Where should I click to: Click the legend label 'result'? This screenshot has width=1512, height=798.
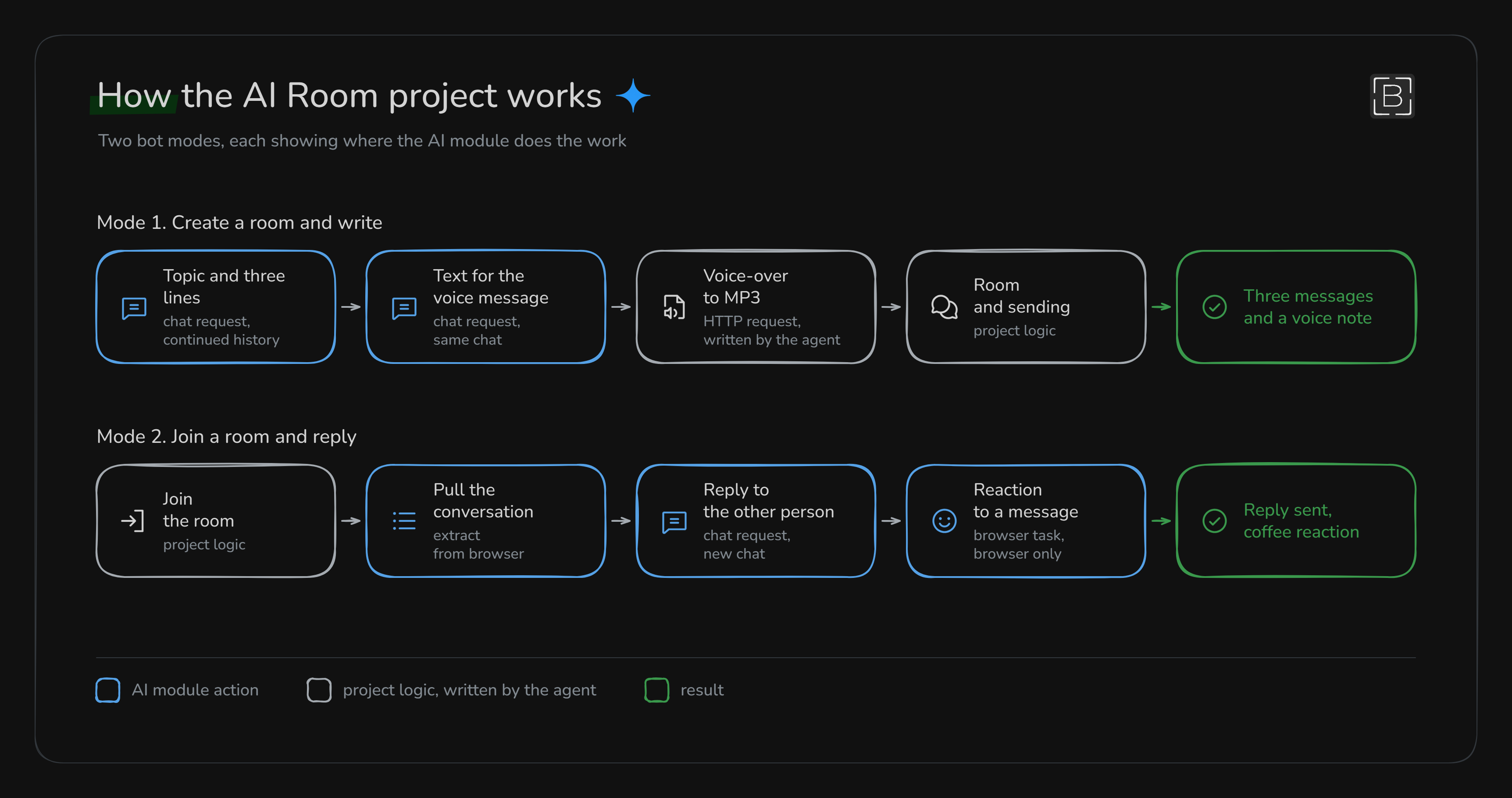click(702, 690)
